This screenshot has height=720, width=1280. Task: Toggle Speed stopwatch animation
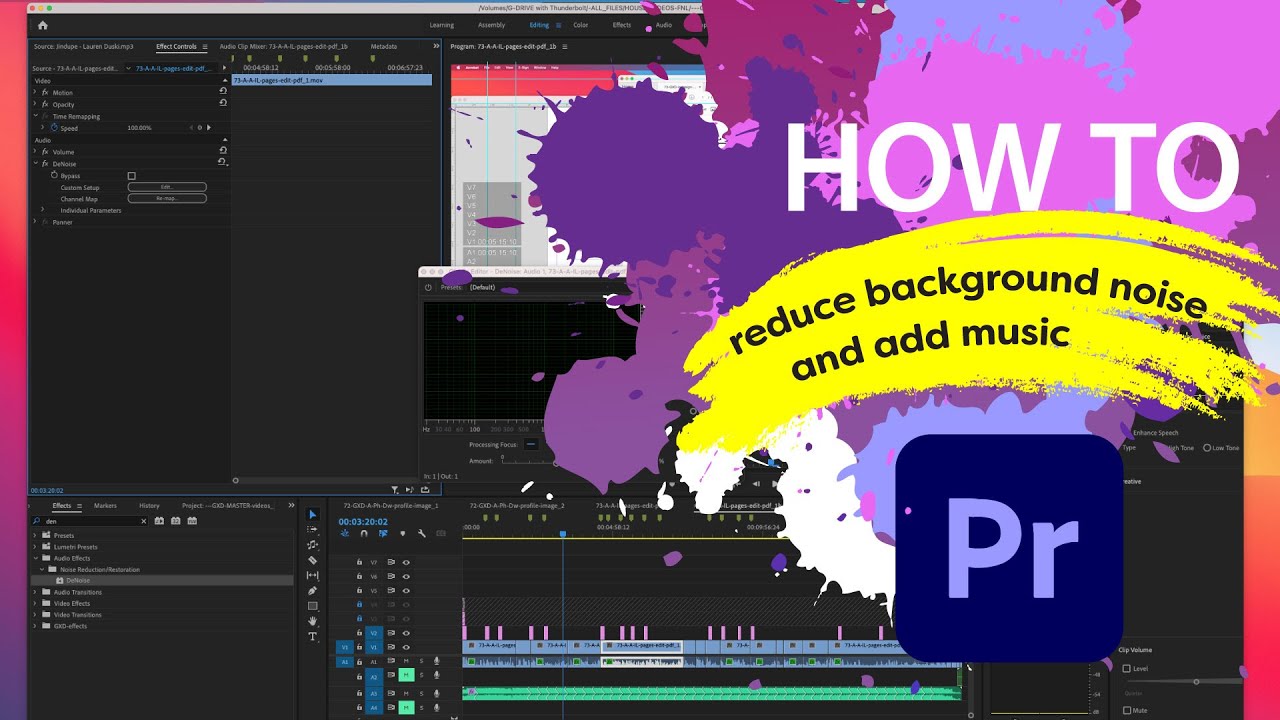pos(55,128)
